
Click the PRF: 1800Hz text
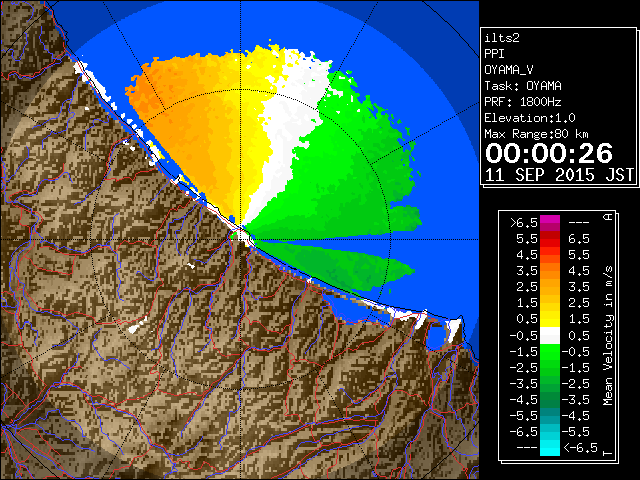(x=523, y=102)
